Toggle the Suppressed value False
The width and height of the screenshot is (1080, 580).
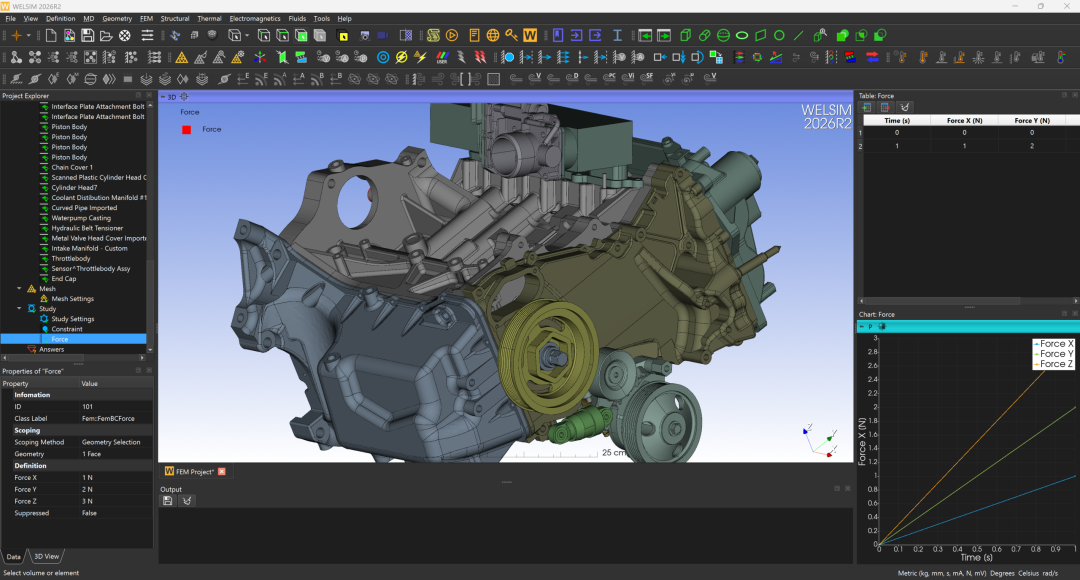[x=116, y=513]
